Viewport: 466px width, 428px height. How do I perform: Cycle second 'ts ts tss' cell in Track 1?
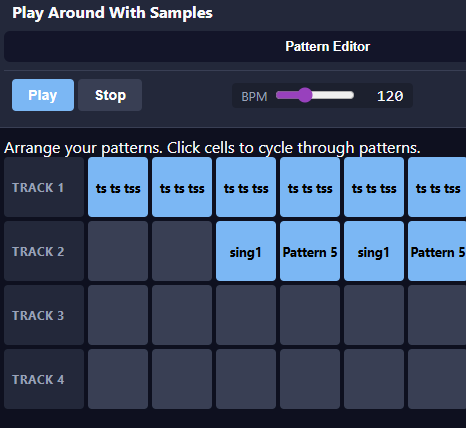182,187
